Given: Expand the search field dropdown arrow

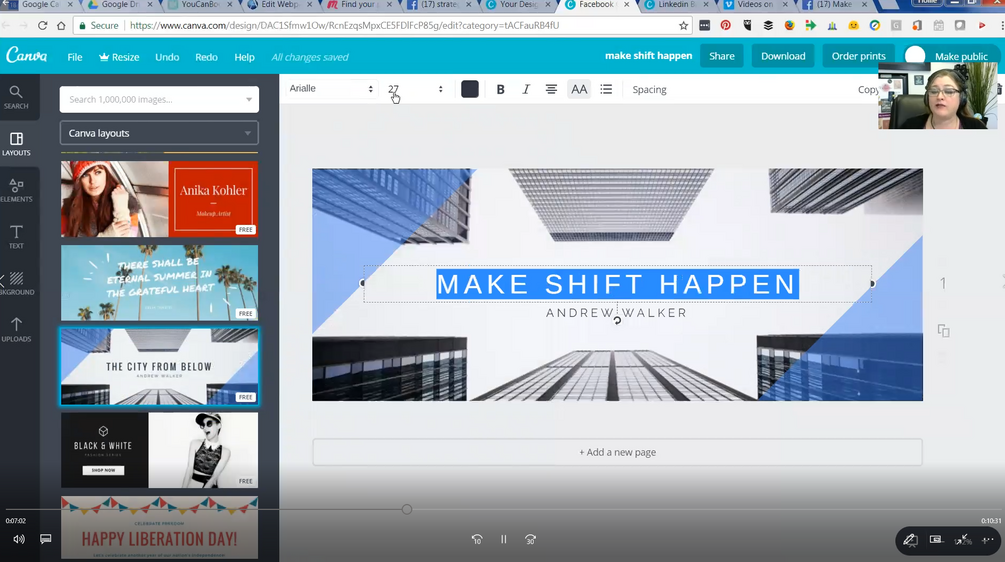Looking at the screenshot, I should click(249, 99).
